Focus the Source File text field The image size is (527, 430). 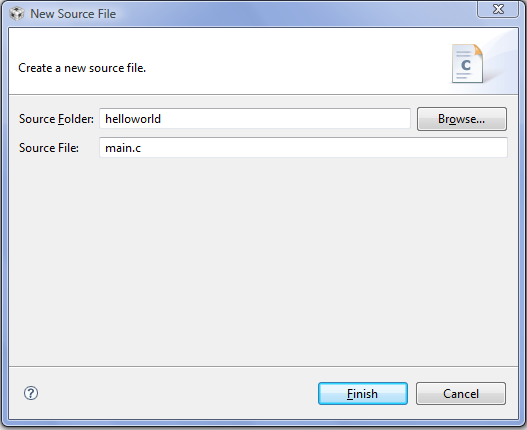point(303,147)
